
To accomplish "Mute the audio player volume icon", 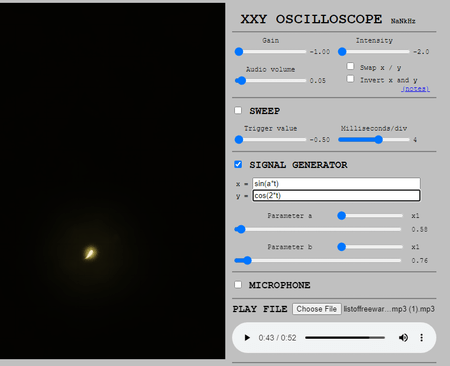I will tap(403, 338).
